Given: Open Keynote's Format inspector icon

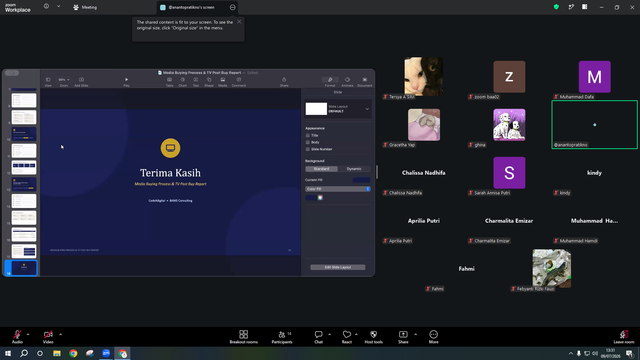Looking at the screenshot, I should [x=330, y=81].
